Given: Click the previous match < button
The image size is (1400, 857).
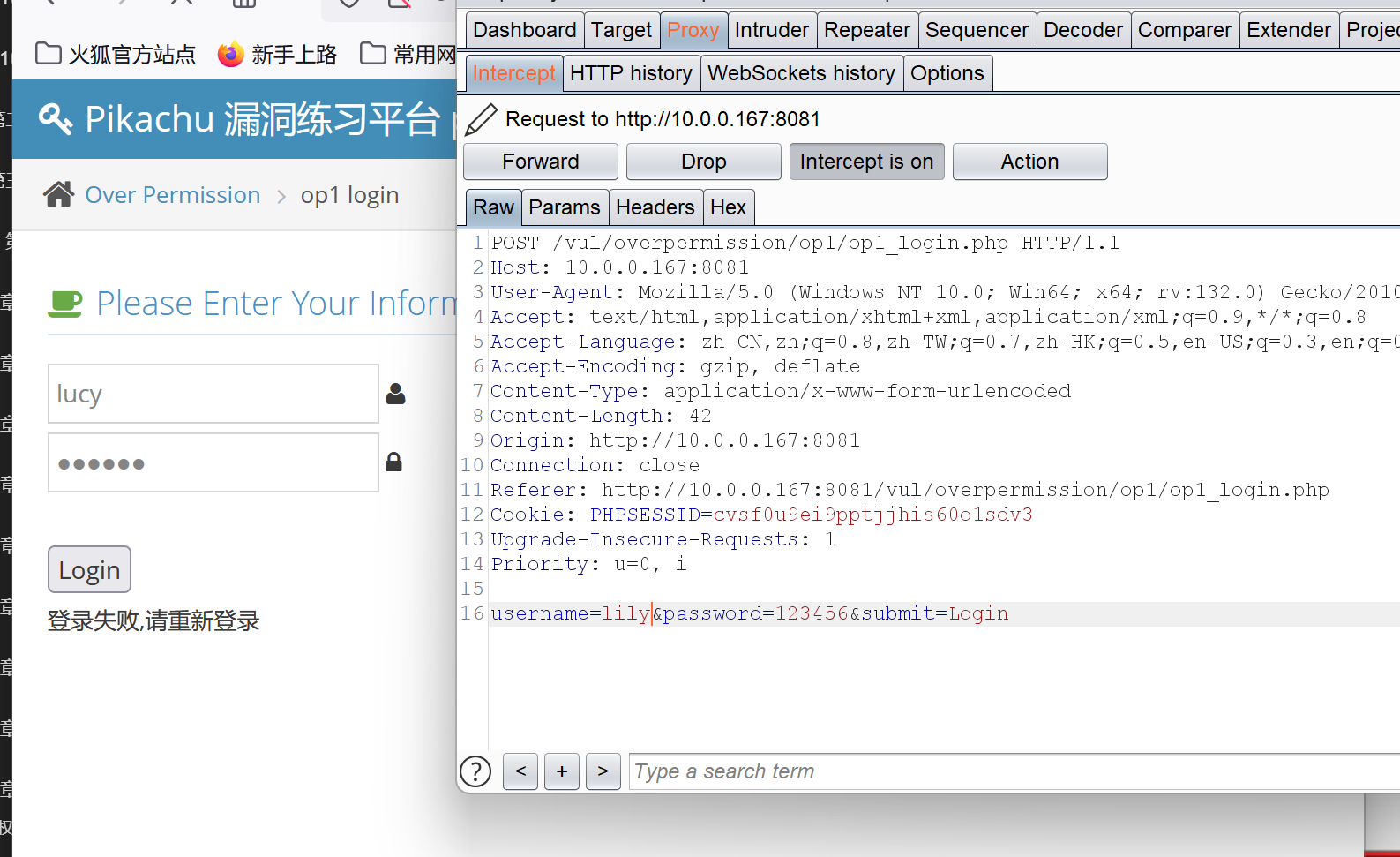Looking at the screenshot, I should click(x=520, y=771).
